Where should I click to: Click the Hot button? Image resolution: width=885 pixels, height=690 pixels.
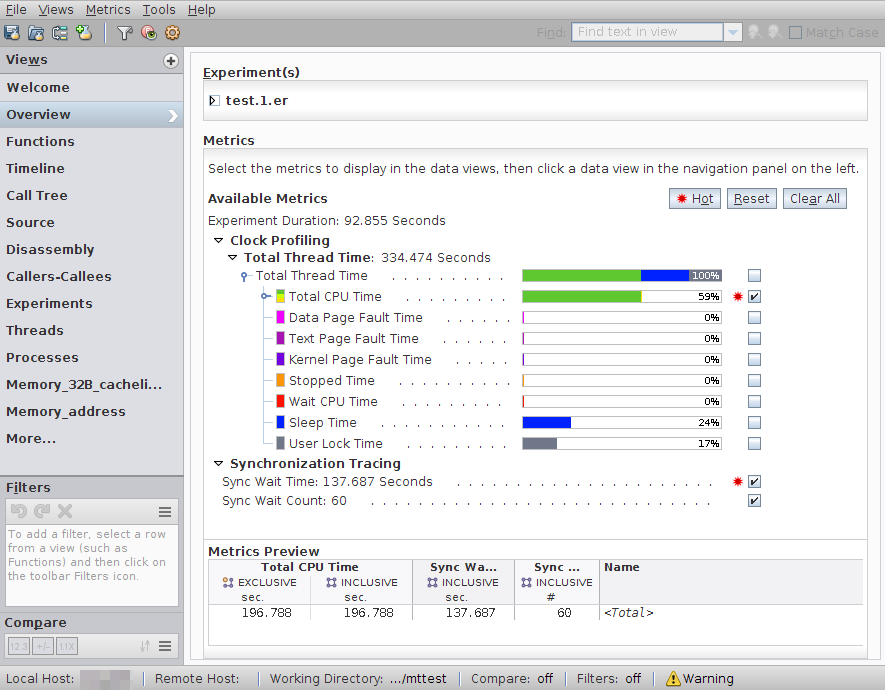pos(695,199)
